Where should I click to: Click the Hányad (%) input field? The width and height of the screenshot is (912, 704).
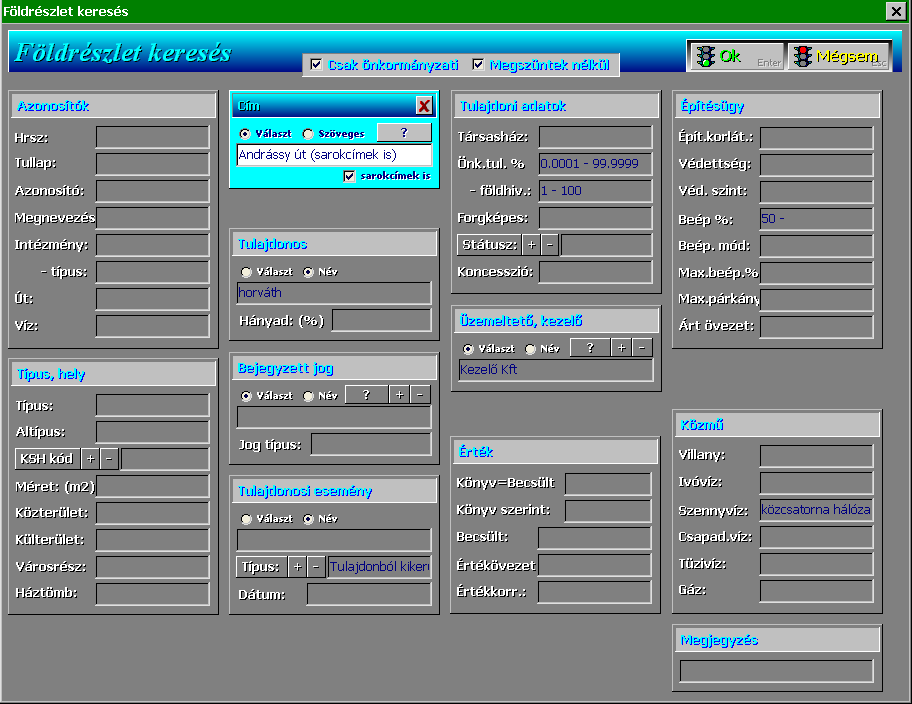tap(382, 321)
